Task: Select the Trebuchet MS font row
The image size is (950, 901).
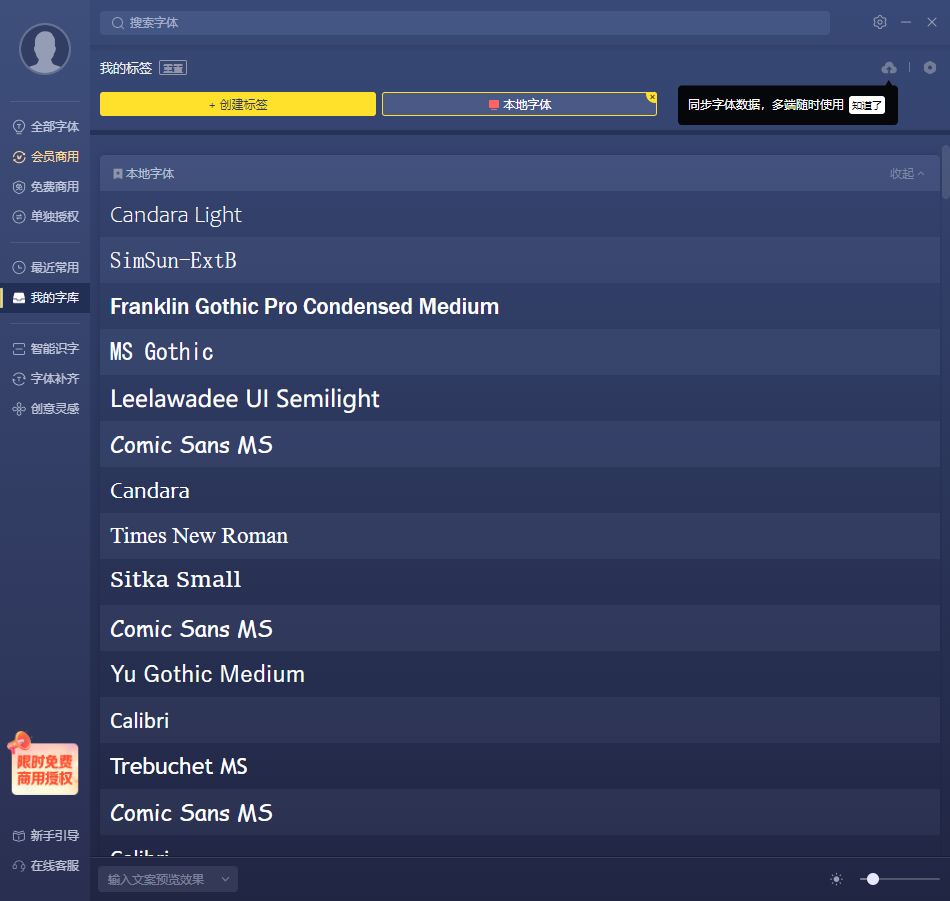Action: tap(520, 766)
